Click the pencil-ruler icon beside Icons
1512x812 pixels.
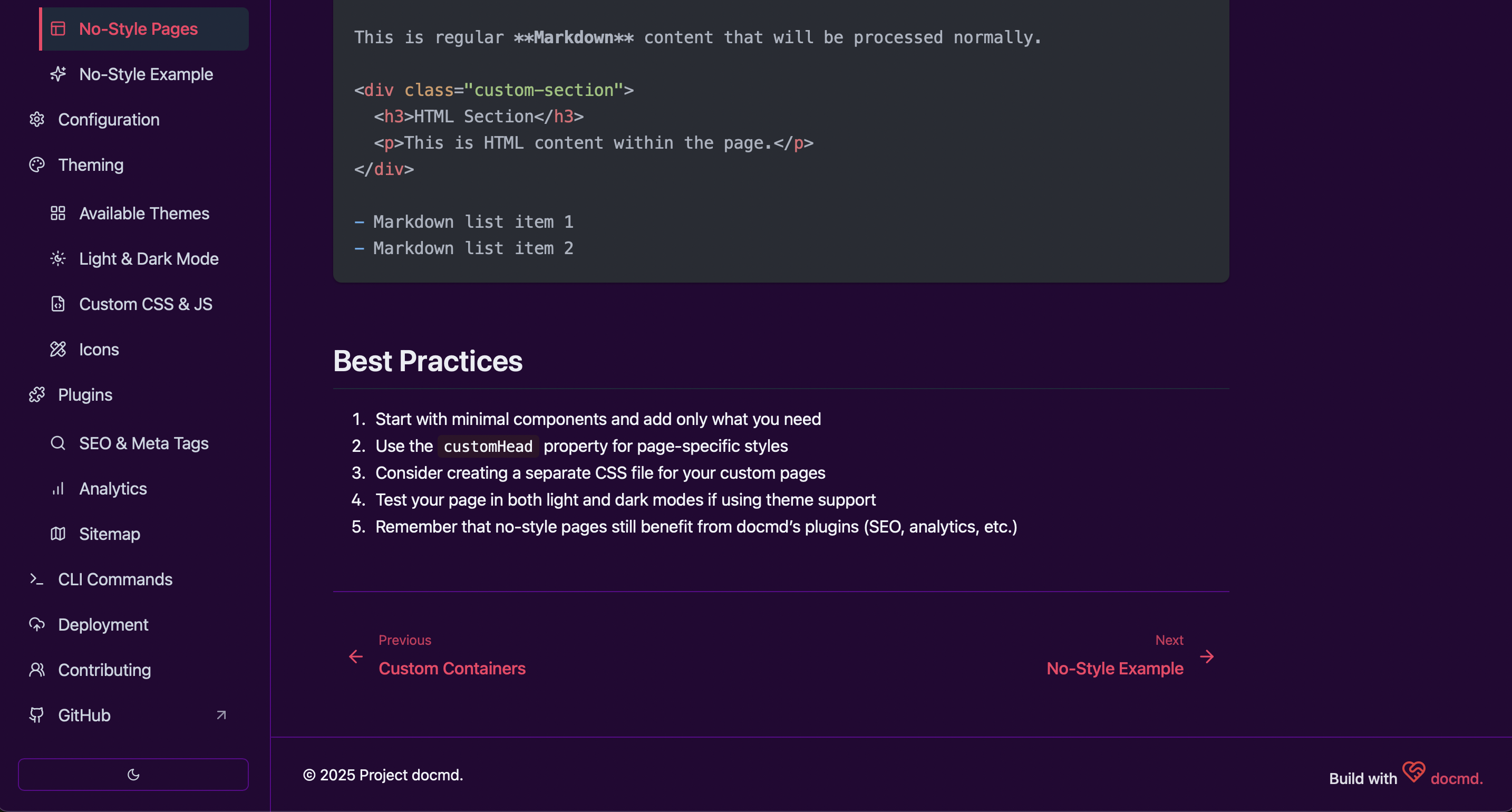(58, 350)
